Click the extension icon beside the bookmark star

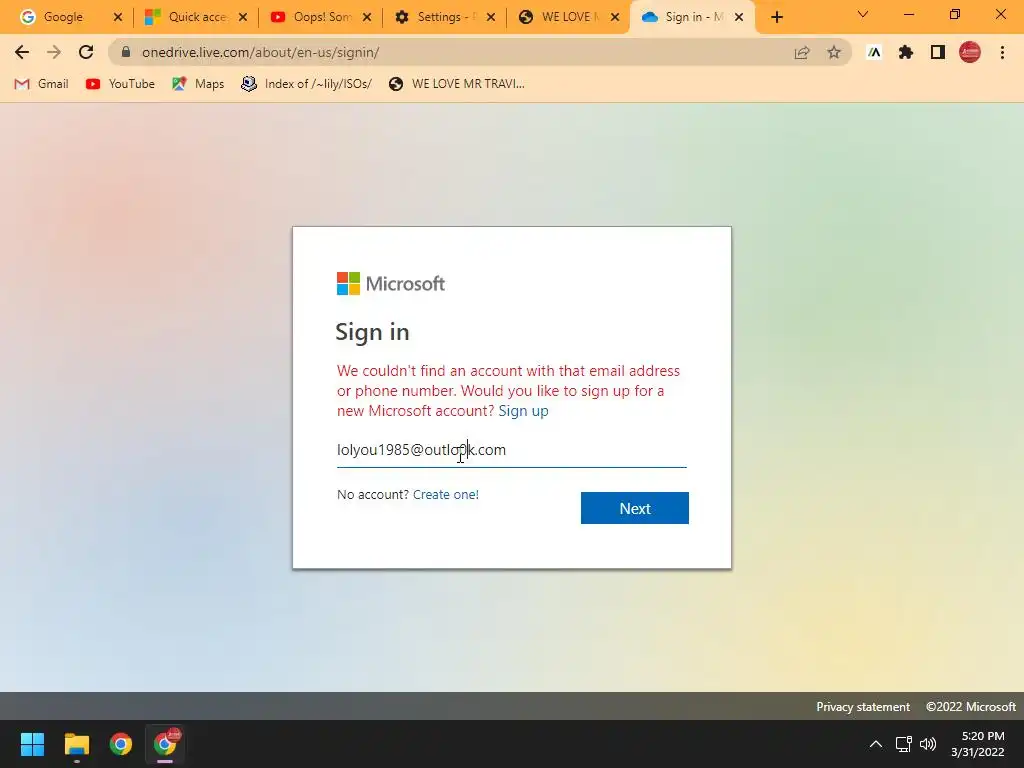[874, 52]
